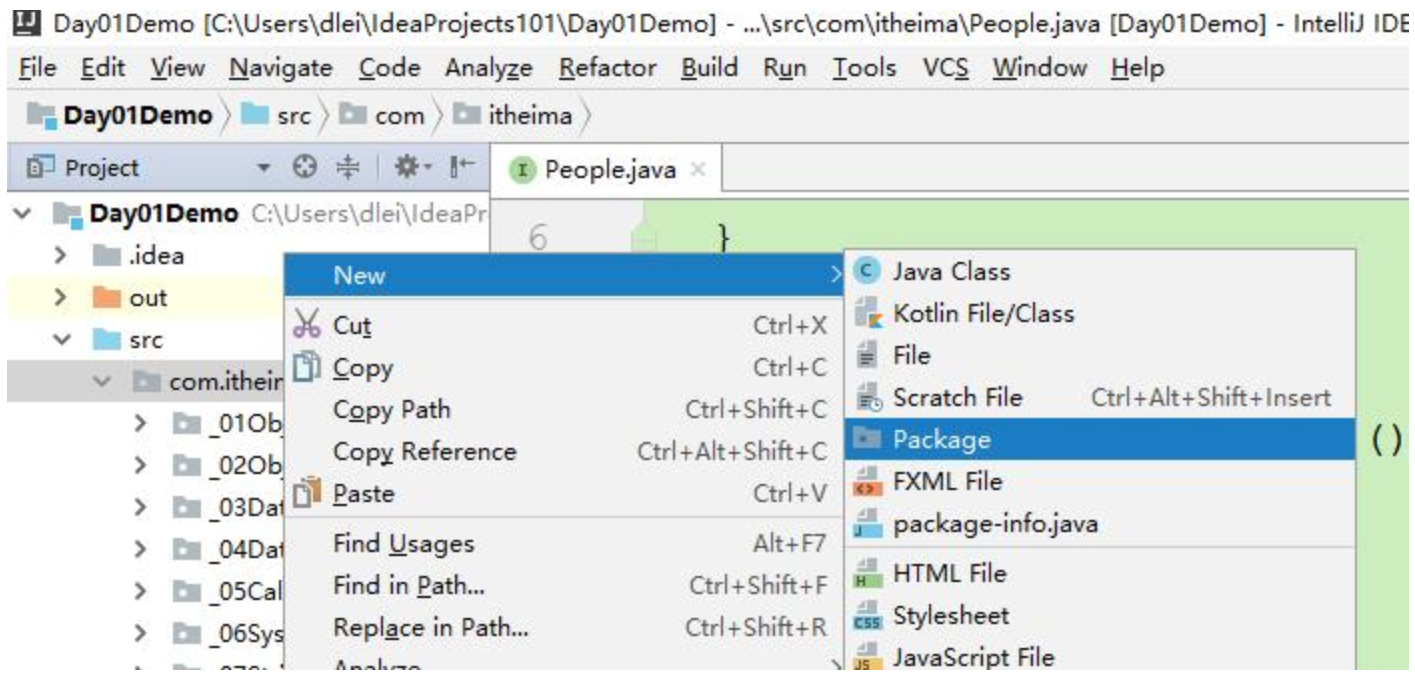Click the Cut scissors icon

point(308,325)
